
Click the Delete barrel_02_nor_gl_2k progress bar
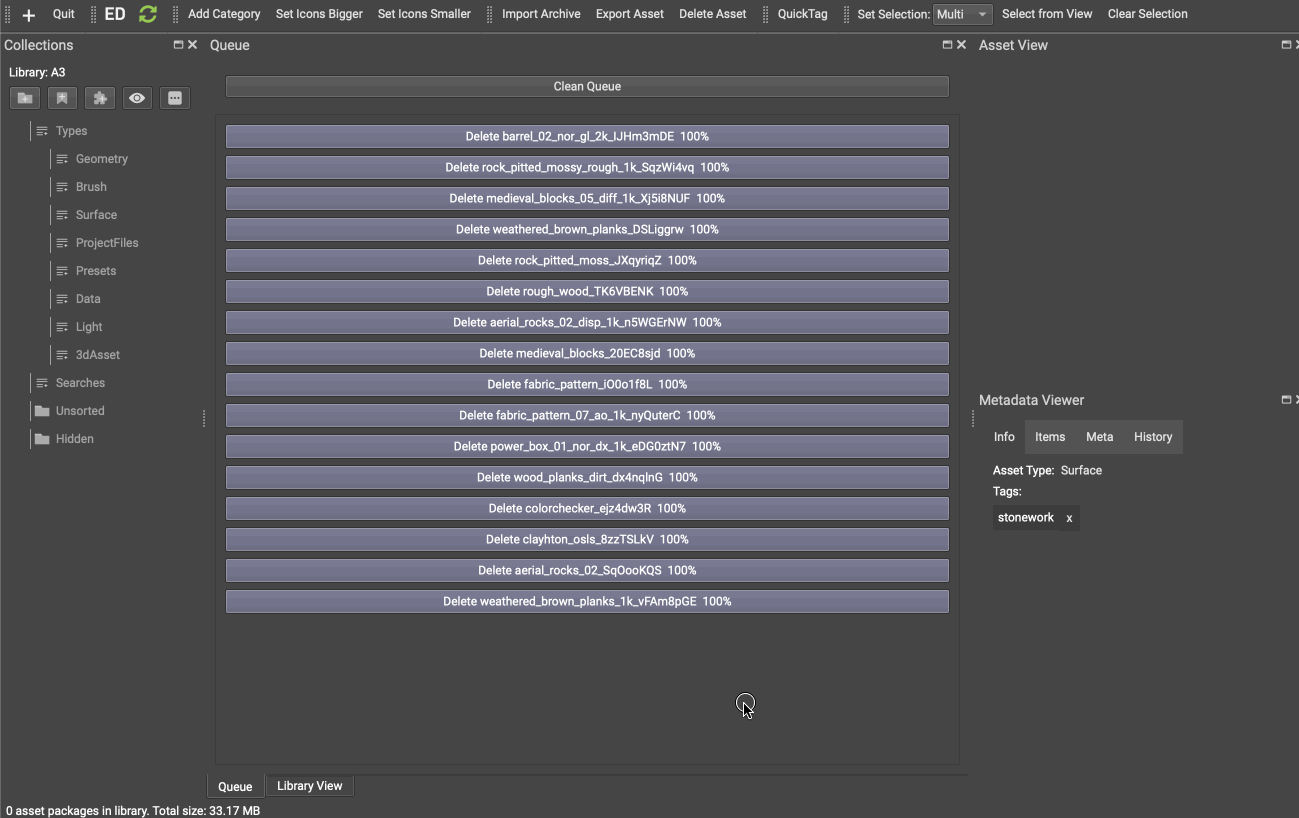pos(587,136)
